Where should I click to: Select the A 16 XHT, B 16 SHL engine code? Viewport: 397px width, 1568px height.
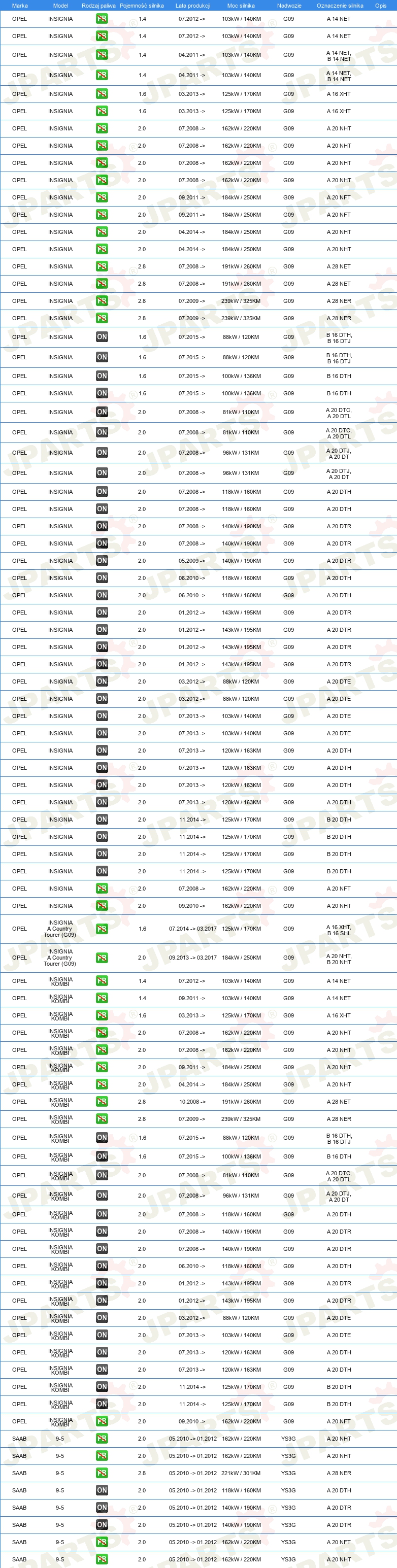[x=339, y=930]
